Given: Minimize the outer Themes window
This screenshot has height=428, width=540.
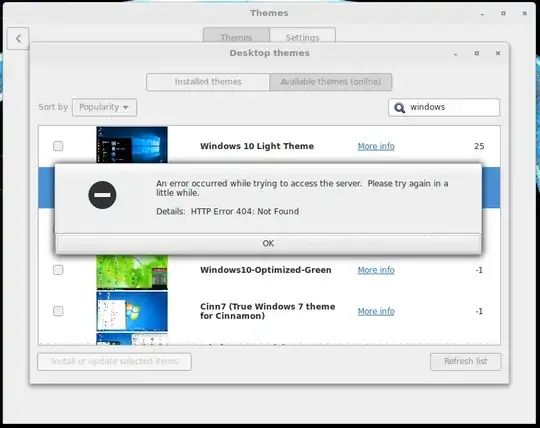Looking at the screenshot, I should (482, 13).
